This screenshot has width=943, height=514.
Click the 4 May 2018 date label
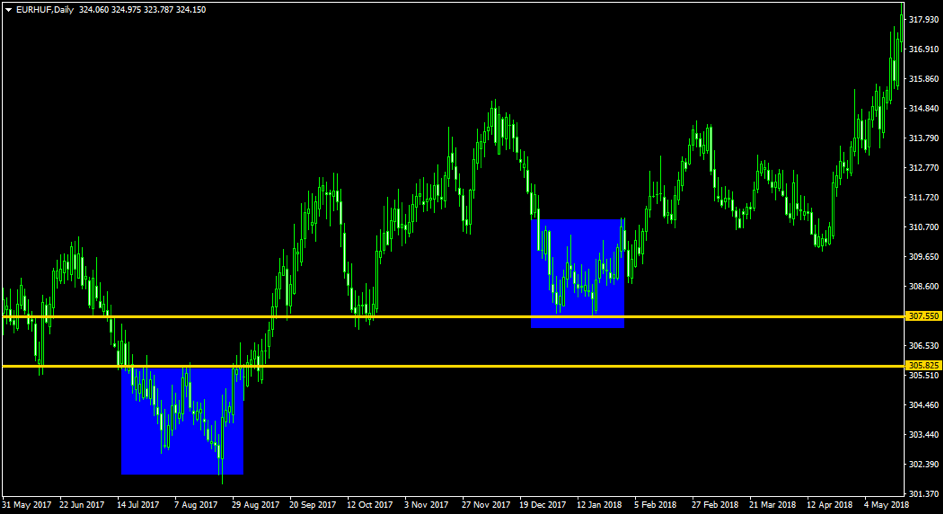point(886,505)
